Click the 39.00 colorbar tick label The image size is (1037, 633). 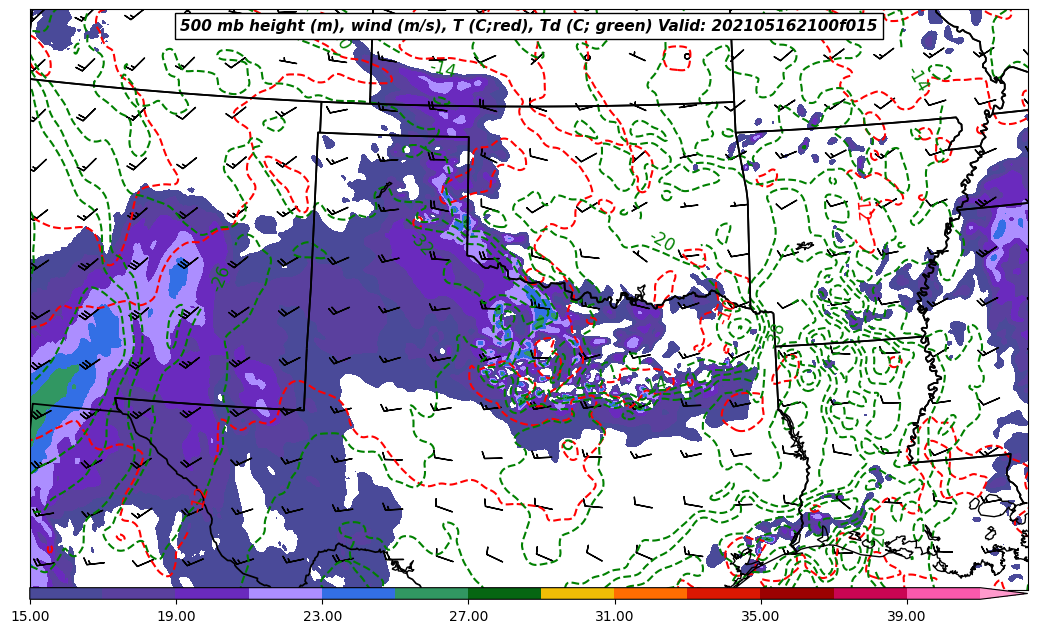click(906, 616)
